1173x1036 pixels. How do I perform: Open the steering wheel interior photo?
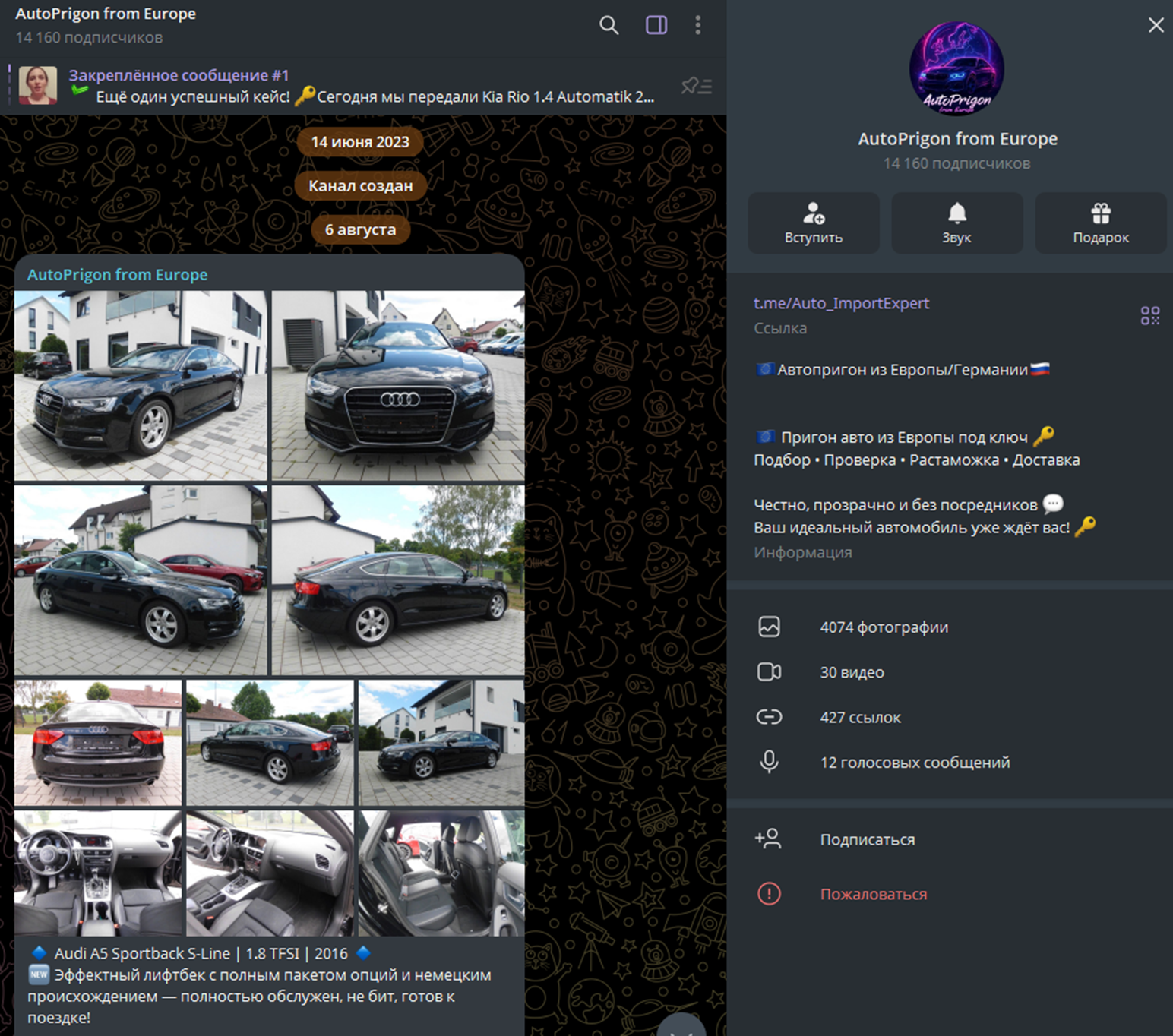98,873
